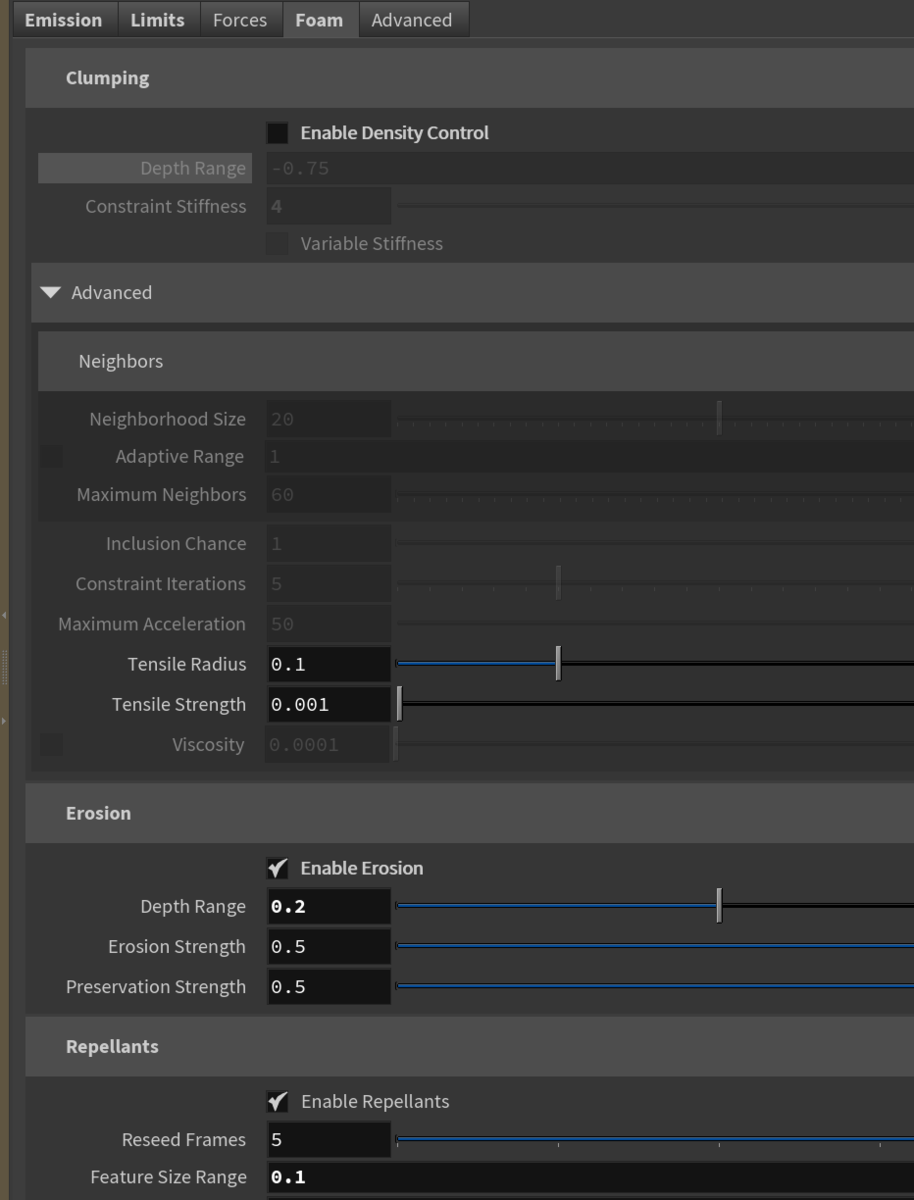Click the Neighborhood Size slider handle

(x=719, y=418)
